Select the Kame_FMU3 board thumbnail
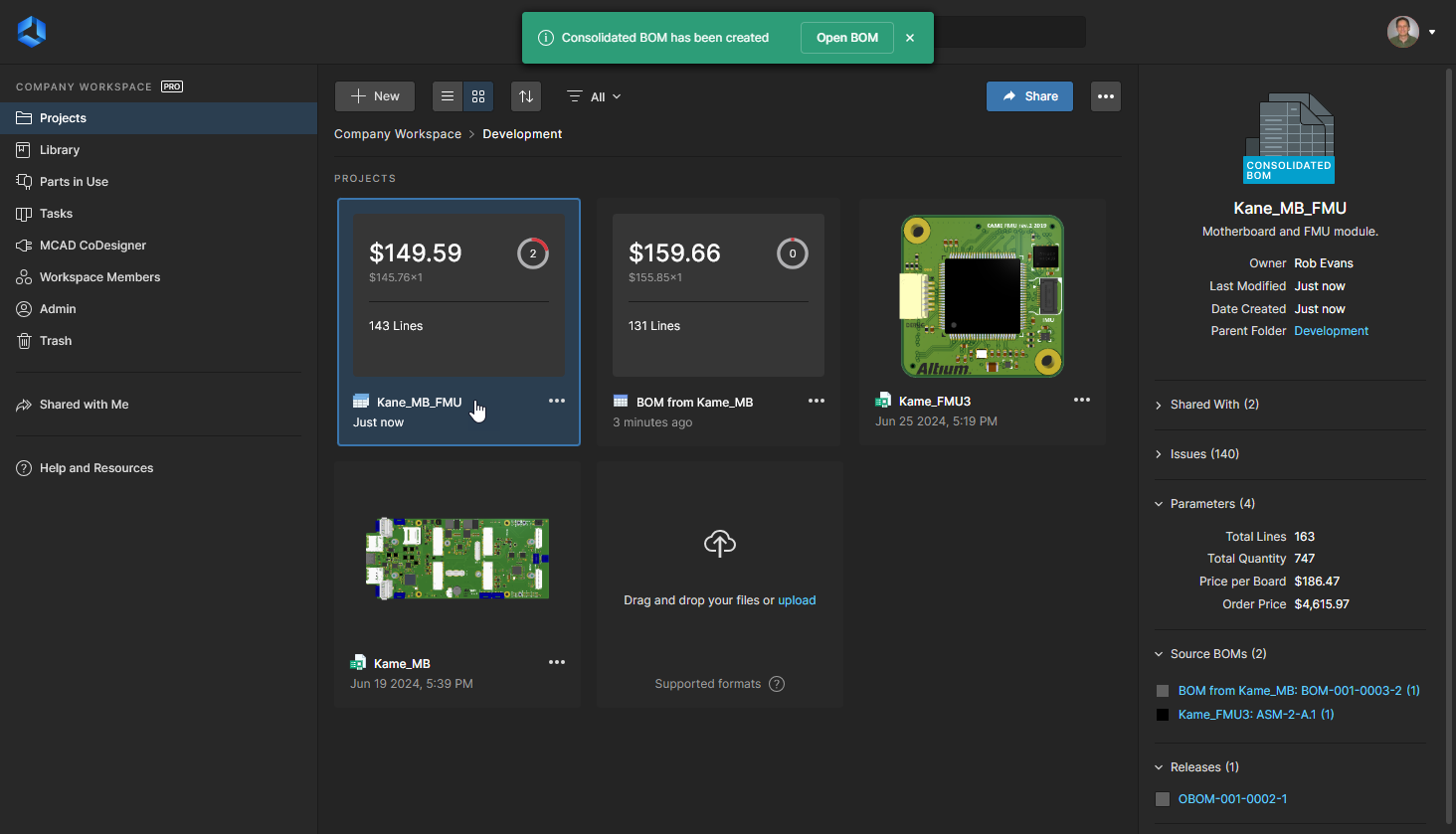Viewport: 1456px width, 834px height. (x=983, y=296)
